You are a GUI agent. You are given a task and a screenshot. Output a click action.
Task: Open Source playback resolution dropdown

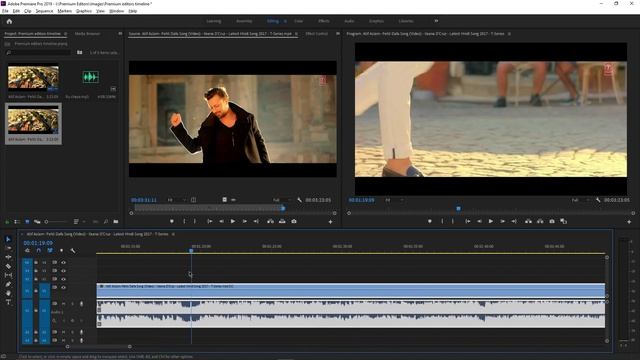click(x=282, y=200)
